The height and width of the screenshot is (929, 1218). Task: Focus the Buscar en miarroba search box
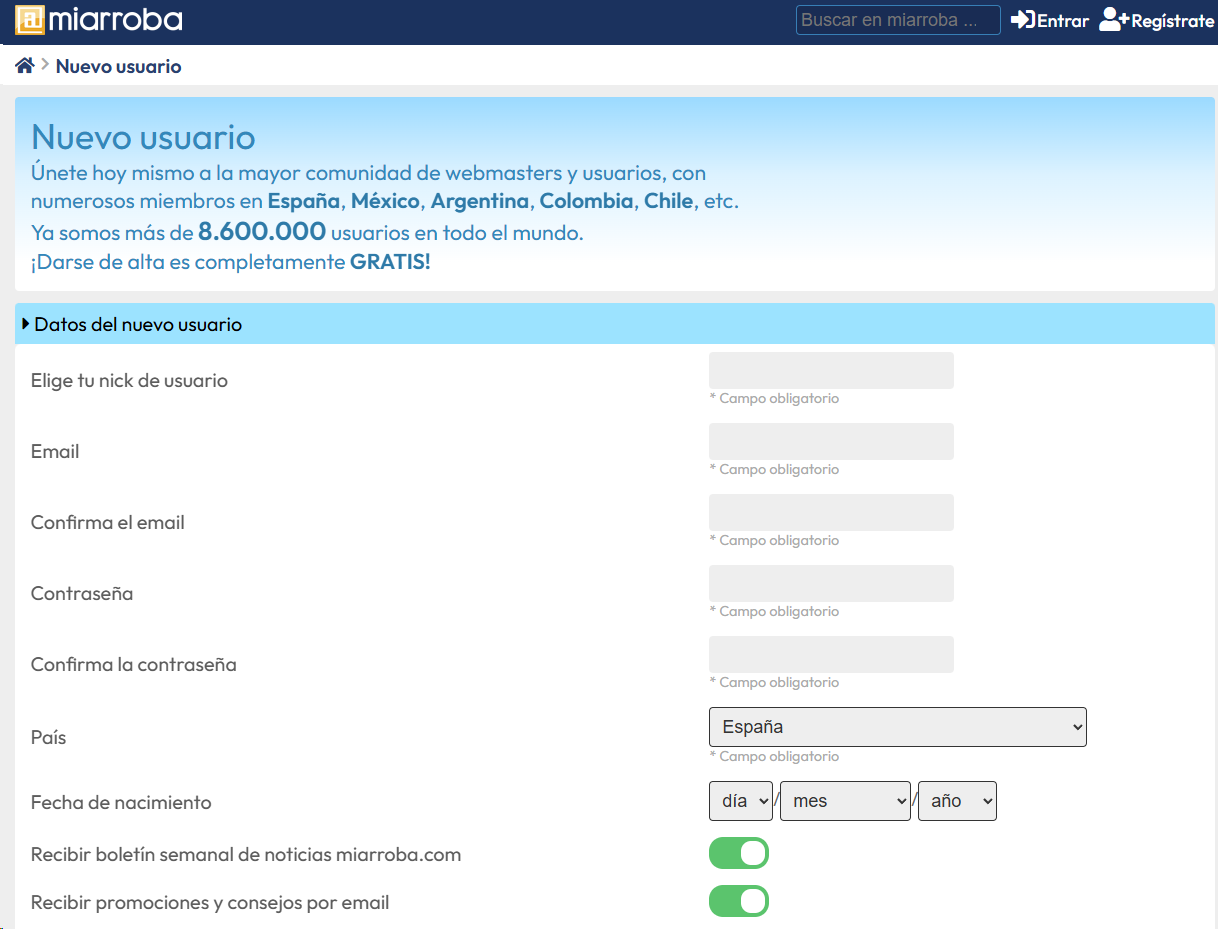point(897,20)
